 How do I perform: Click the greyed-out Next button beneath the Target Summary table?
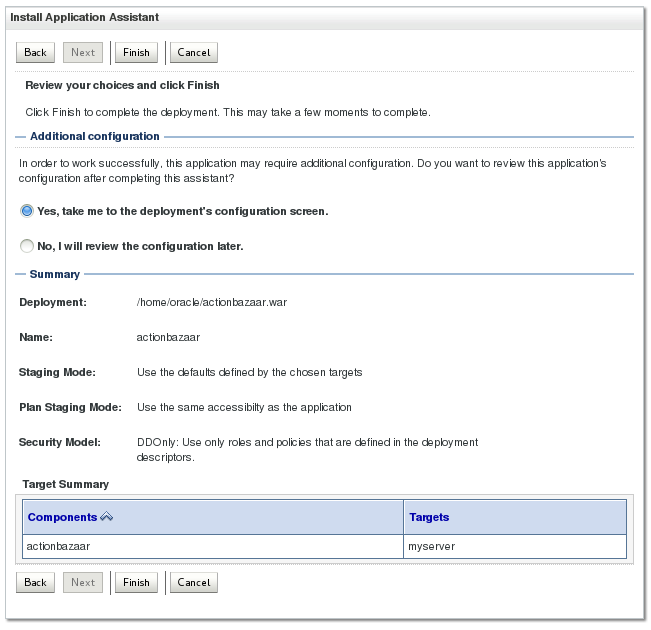[83, 582]
